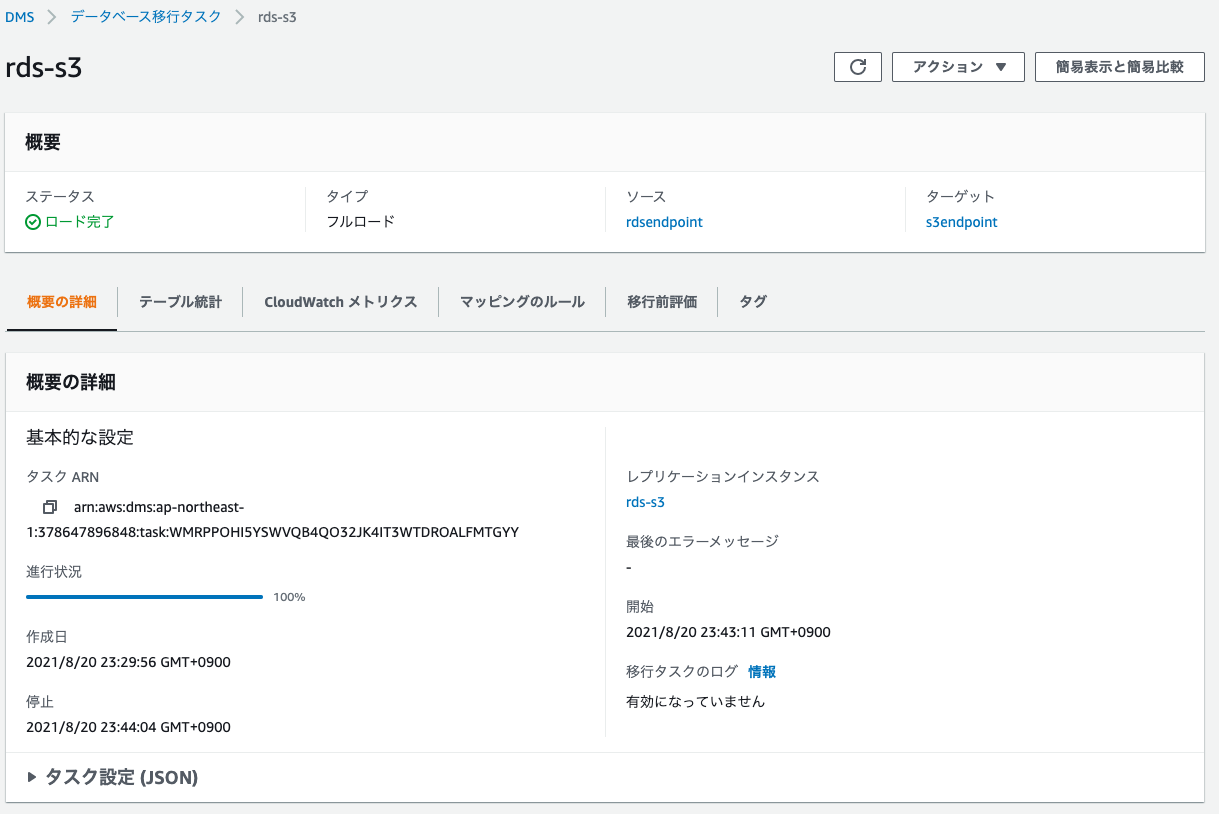Screen dimensions: 1219x814
Task: Switch to the テーブル統計 tab
Action: [x=180, y=301]
